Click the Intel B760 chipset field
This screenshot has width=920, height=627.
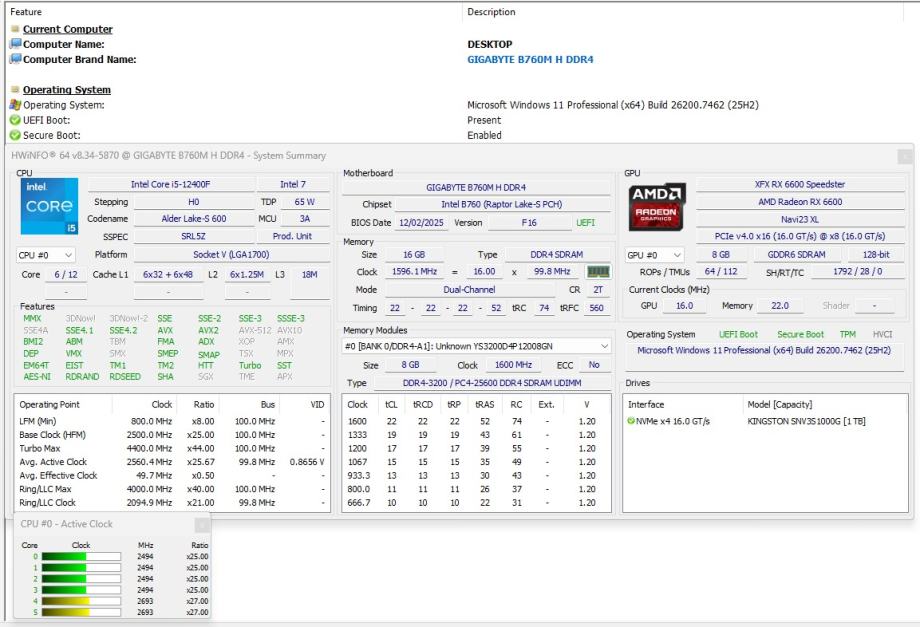click(502, 205)
